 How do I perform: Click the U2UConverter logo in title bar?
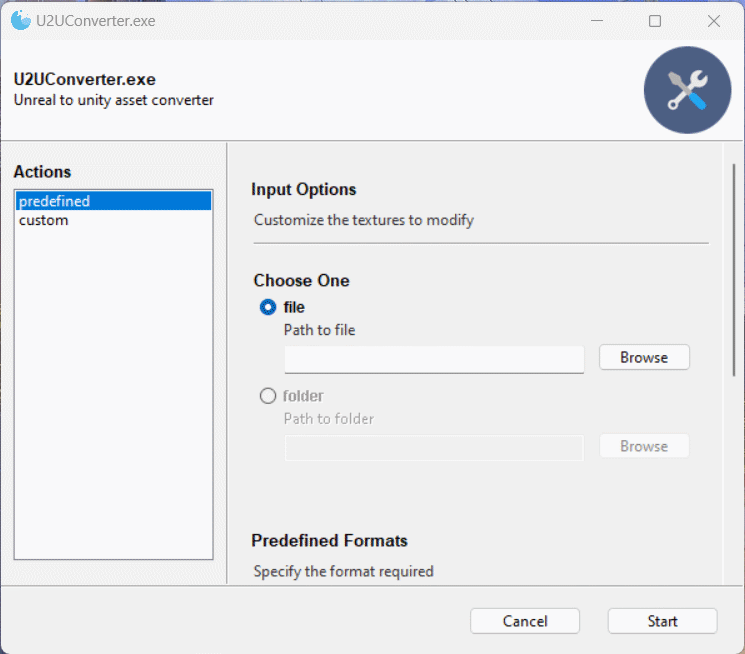click(20, 20)
